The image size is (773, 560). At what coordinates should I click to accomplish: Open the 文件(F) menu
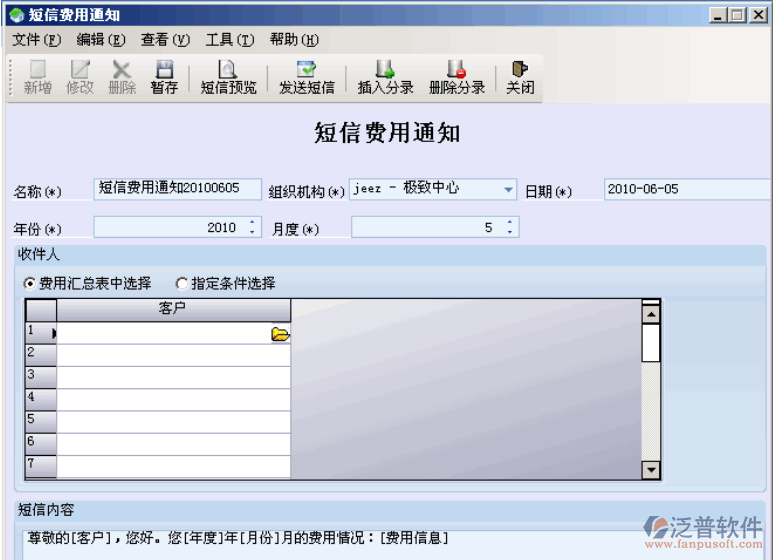(36, 39)
